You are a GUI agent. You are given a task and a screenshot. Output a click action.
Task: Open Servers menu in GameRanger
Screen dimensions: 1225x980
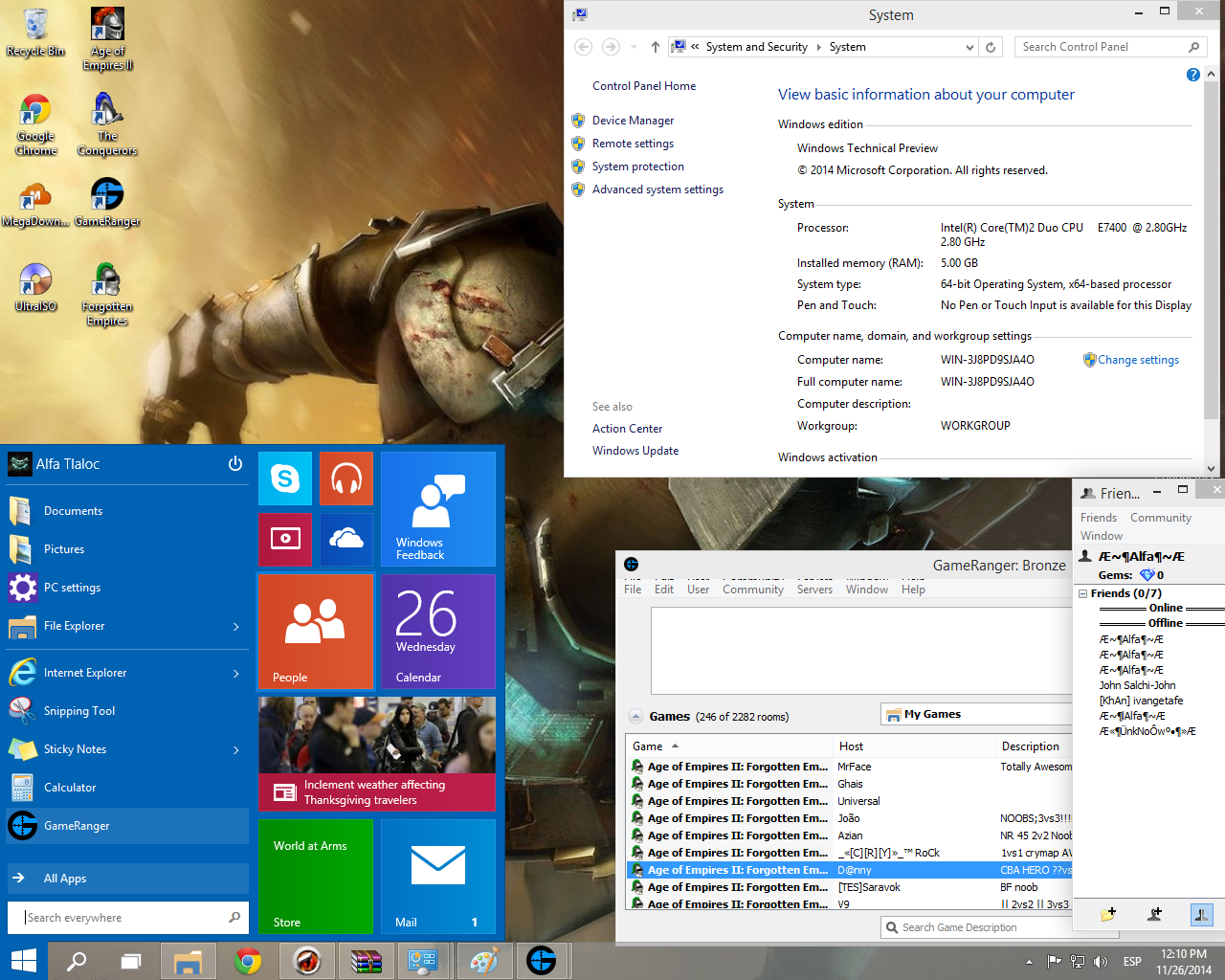point(814,590)
